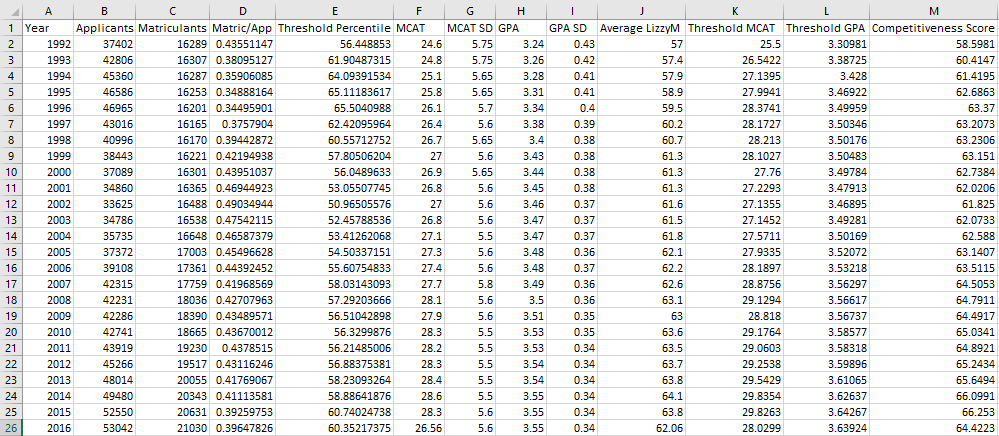
Task: Click the "Year" header cell
Action: (47, 28)
